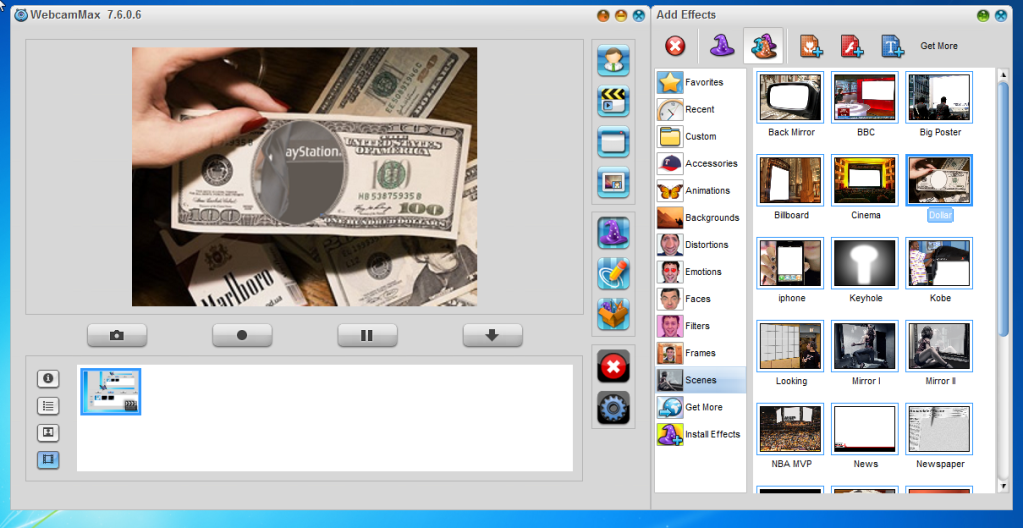Viewport: 1023px width, 528px height.
Task: Apply the NBA MVP scene effect
Action: [791, 429]
